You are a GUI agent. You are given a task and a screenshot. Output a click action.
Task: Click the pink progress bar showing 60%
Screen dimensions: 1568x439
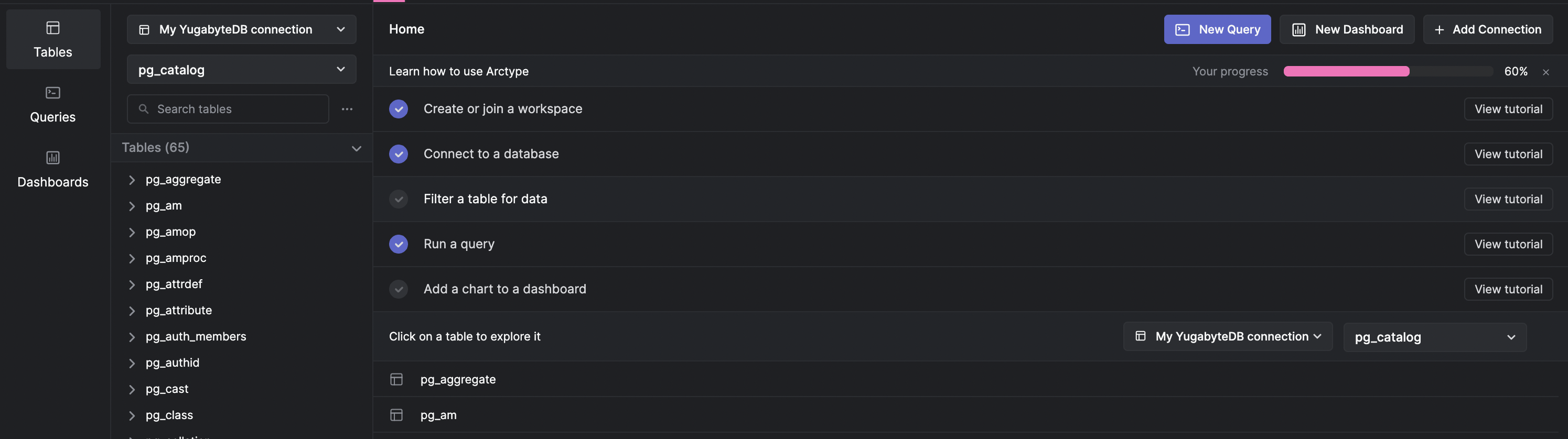[x=1346, y=71]
